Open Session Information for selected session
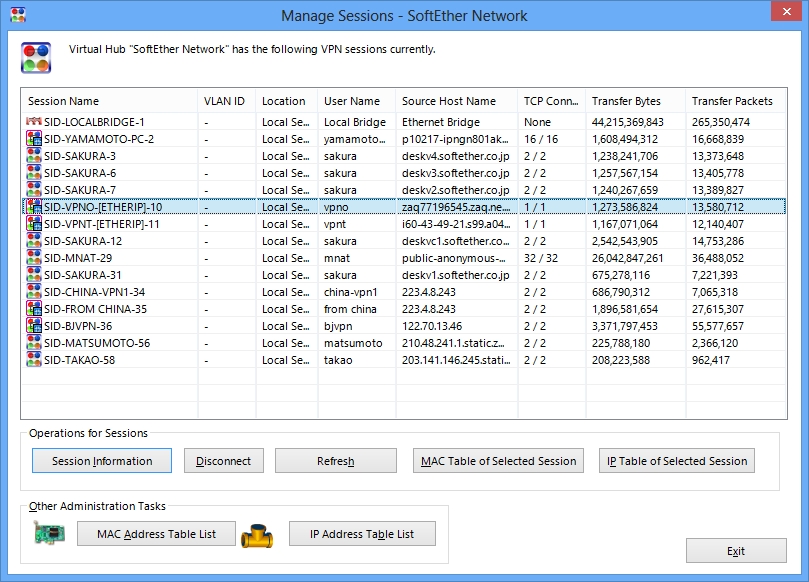 point(102,461)
